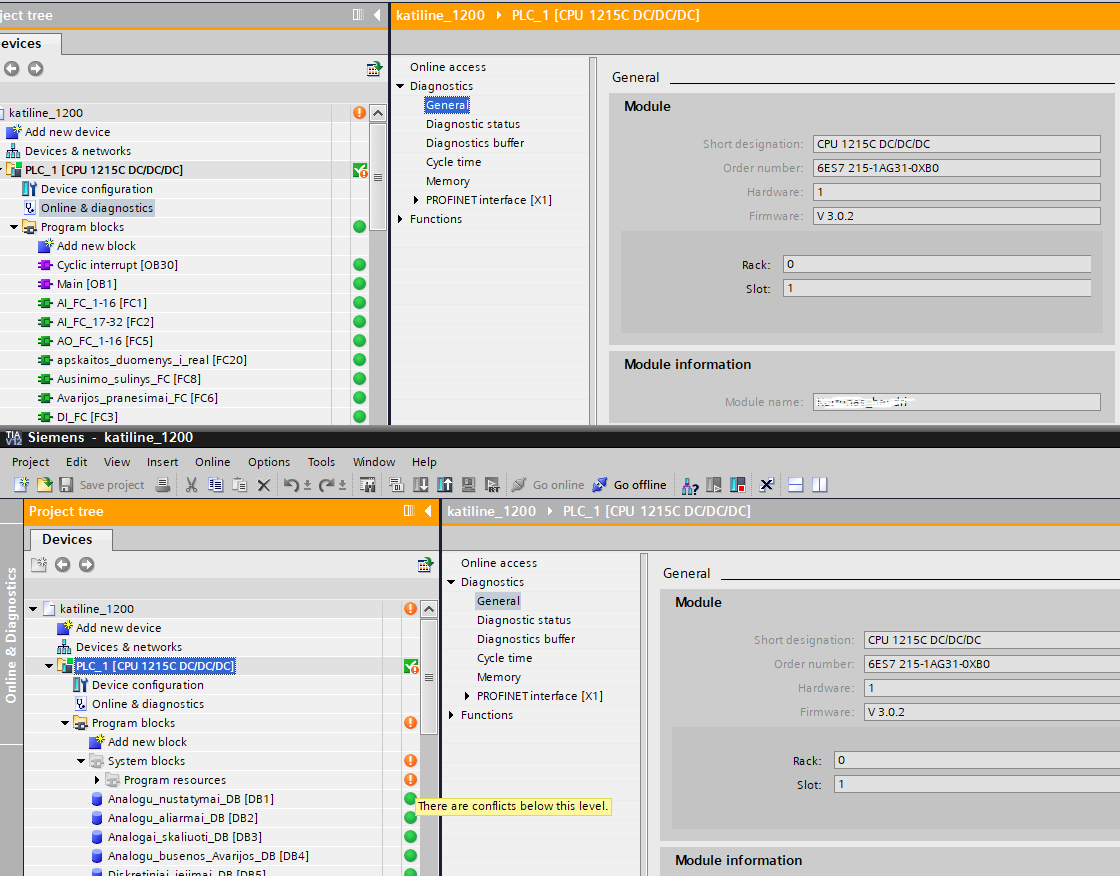
Task: Open the Online menu
Action: (212, 462)
